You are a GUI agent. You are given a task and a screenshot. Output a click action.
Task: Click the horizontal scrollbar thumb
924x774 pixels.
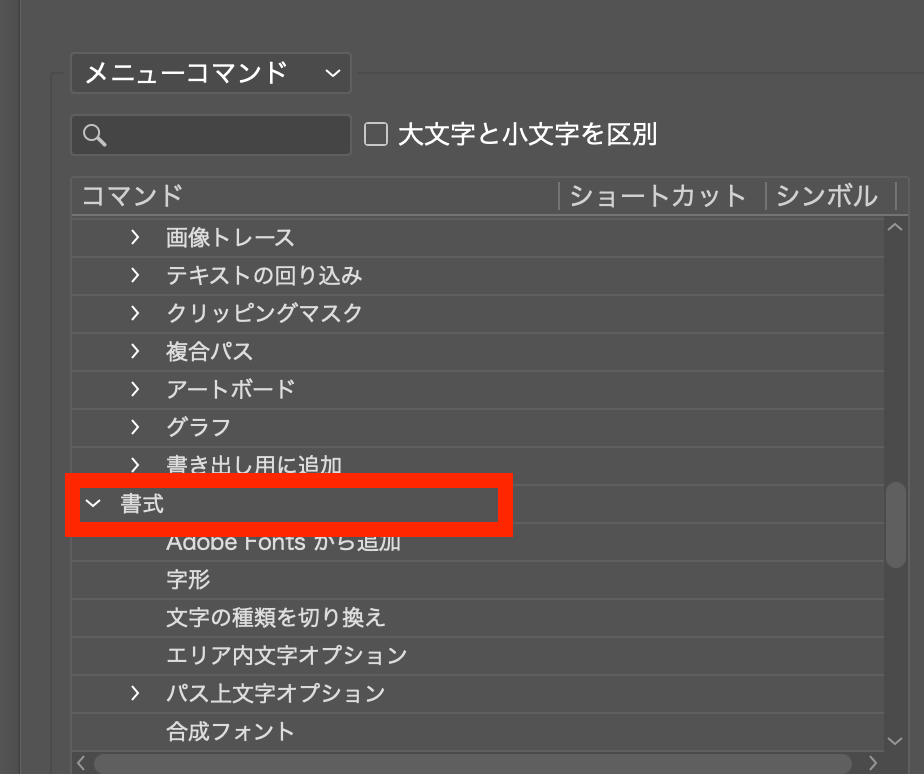coord(473,763)
